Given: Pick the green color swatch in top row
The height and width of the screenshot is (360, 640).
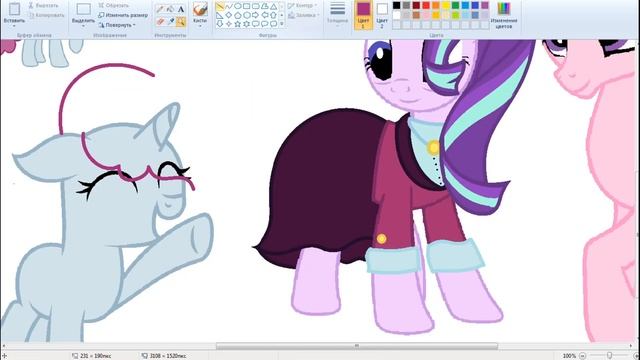Looking at the screenshot, I should [x=456, y=5].
